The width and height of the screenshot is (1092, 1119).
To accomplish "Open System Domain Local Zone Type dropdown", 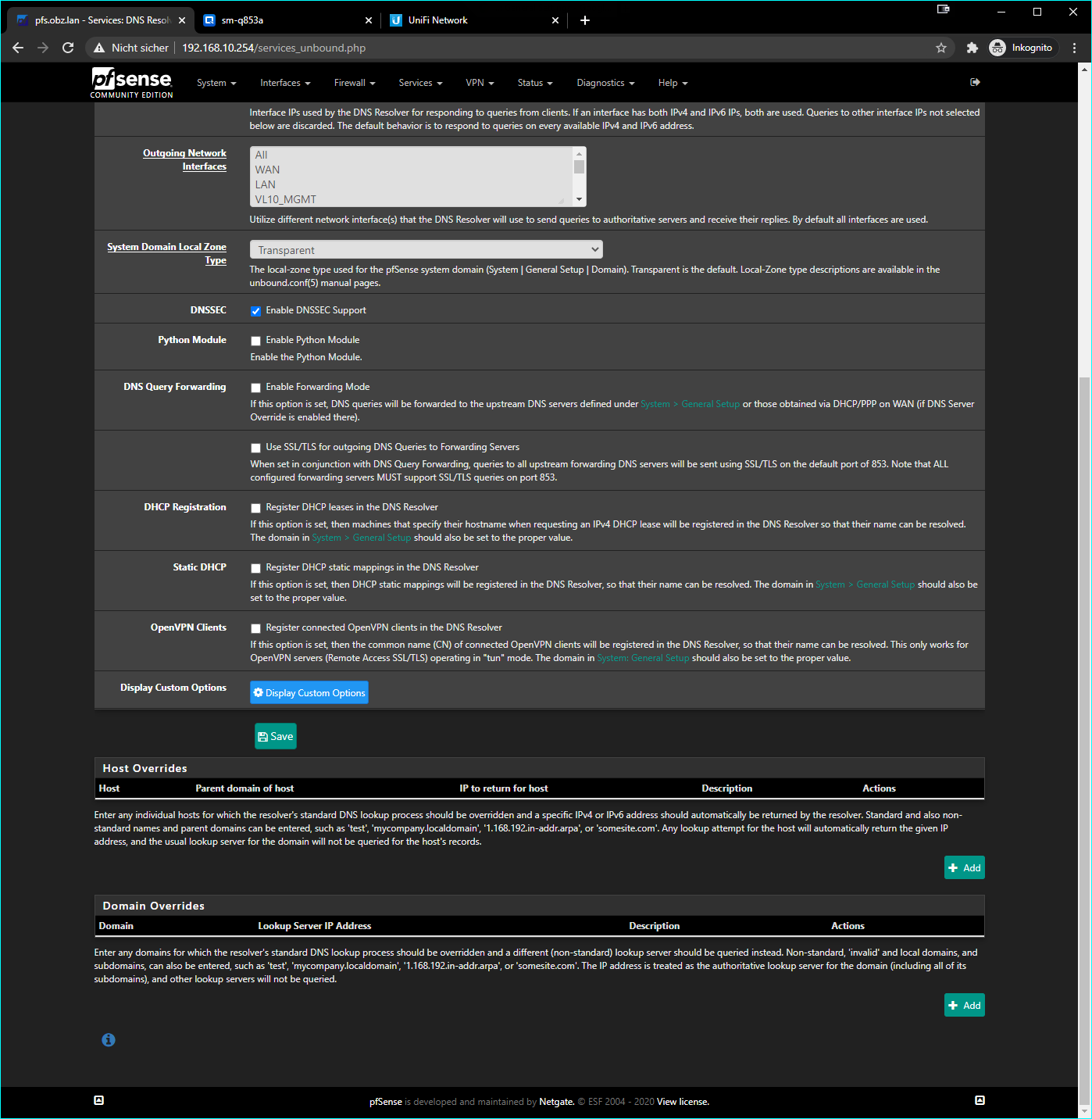I will [426, 249].
